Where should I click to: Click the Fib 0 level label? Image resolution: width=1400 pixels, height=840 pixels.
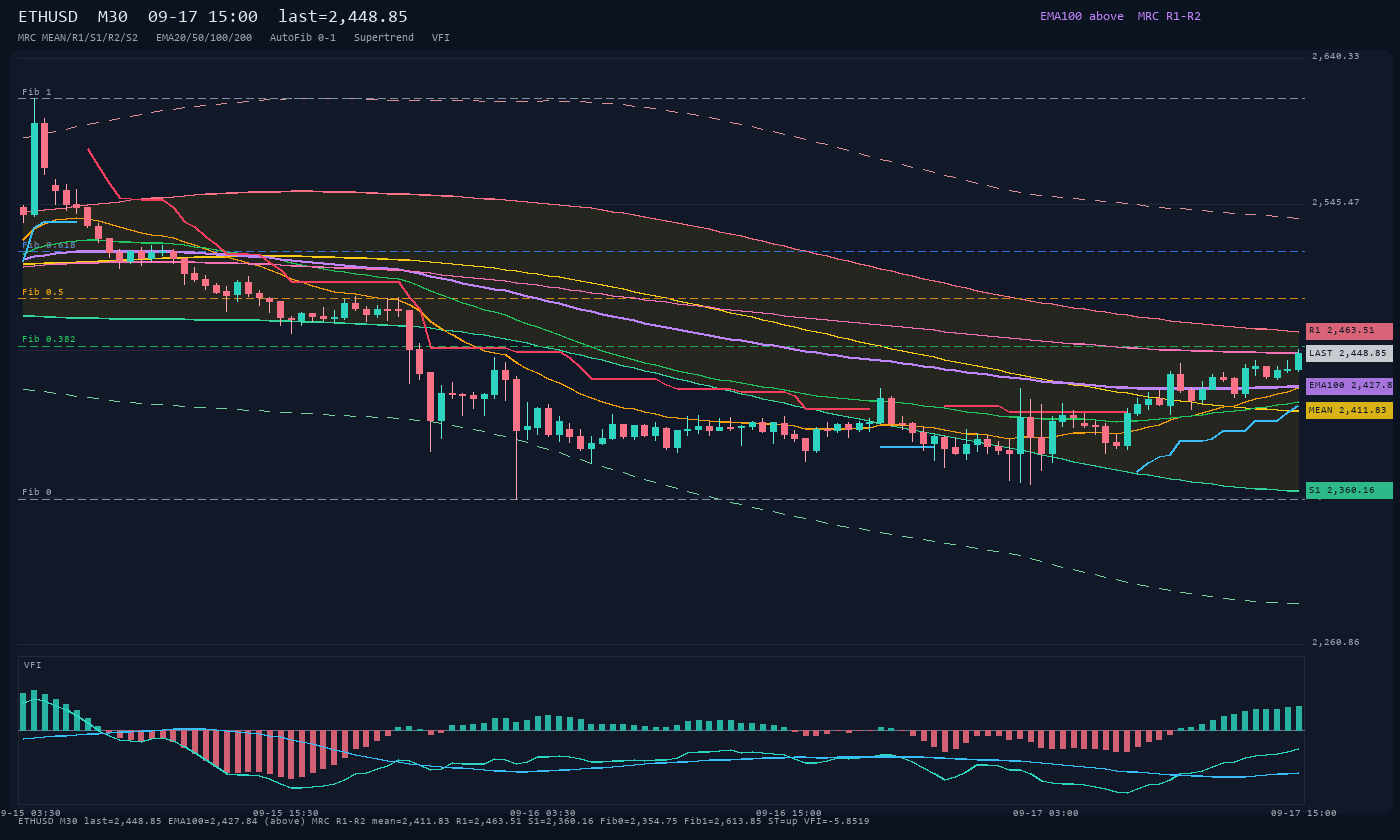37,492
